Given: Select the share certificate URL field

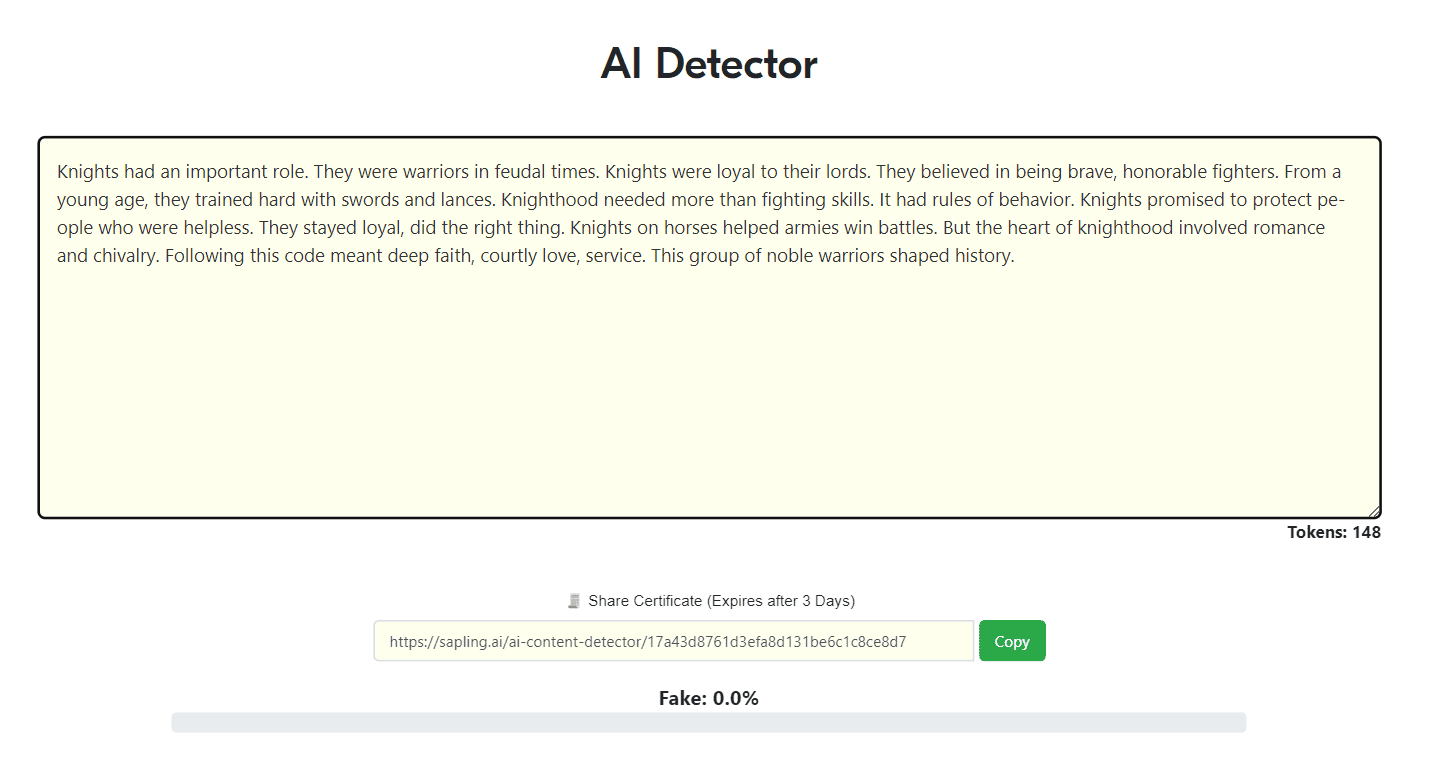Looking at the screenshot, I should pos(674,641).
